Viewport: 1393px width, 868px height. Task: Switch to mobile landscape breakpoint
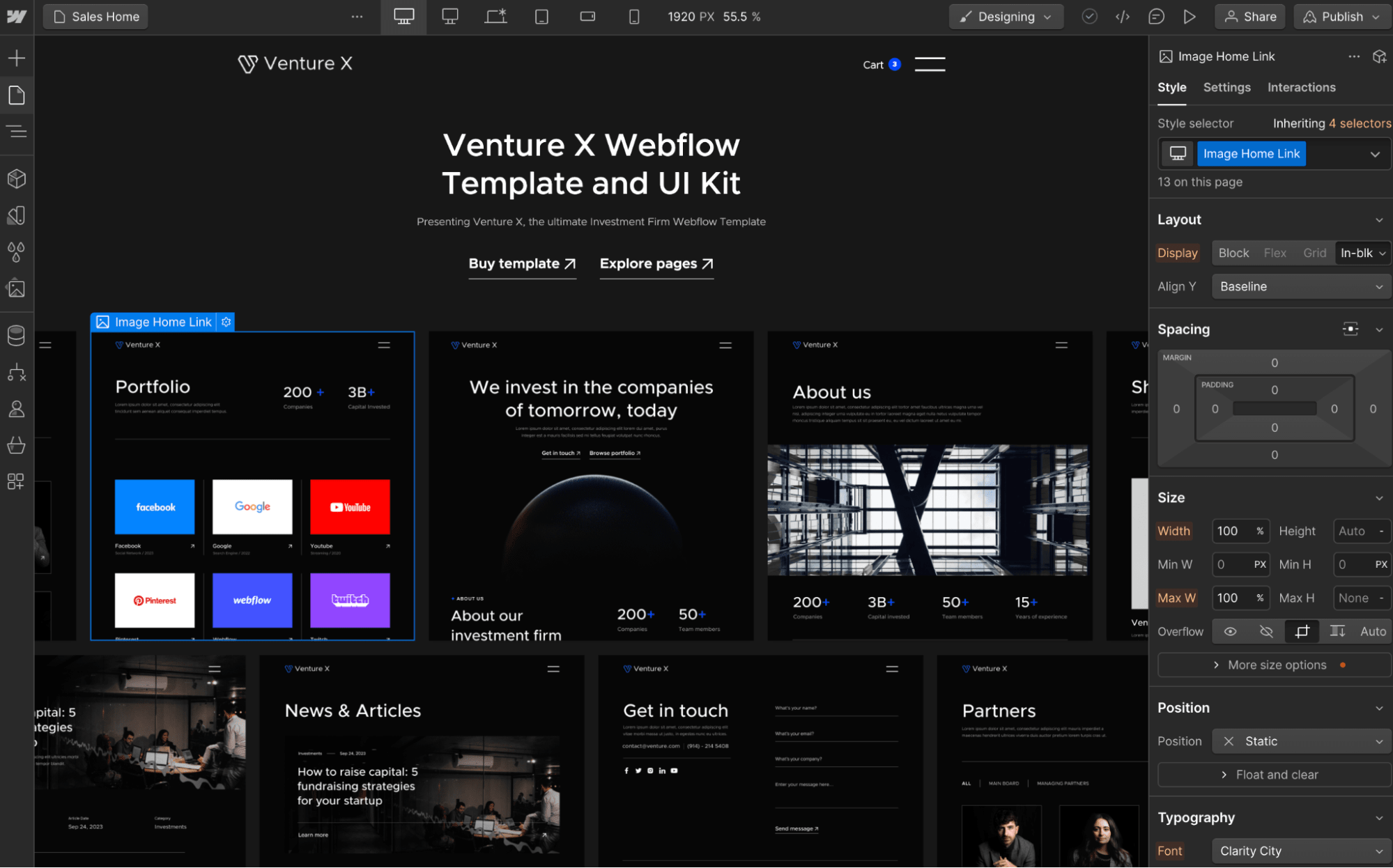[587, 17]
